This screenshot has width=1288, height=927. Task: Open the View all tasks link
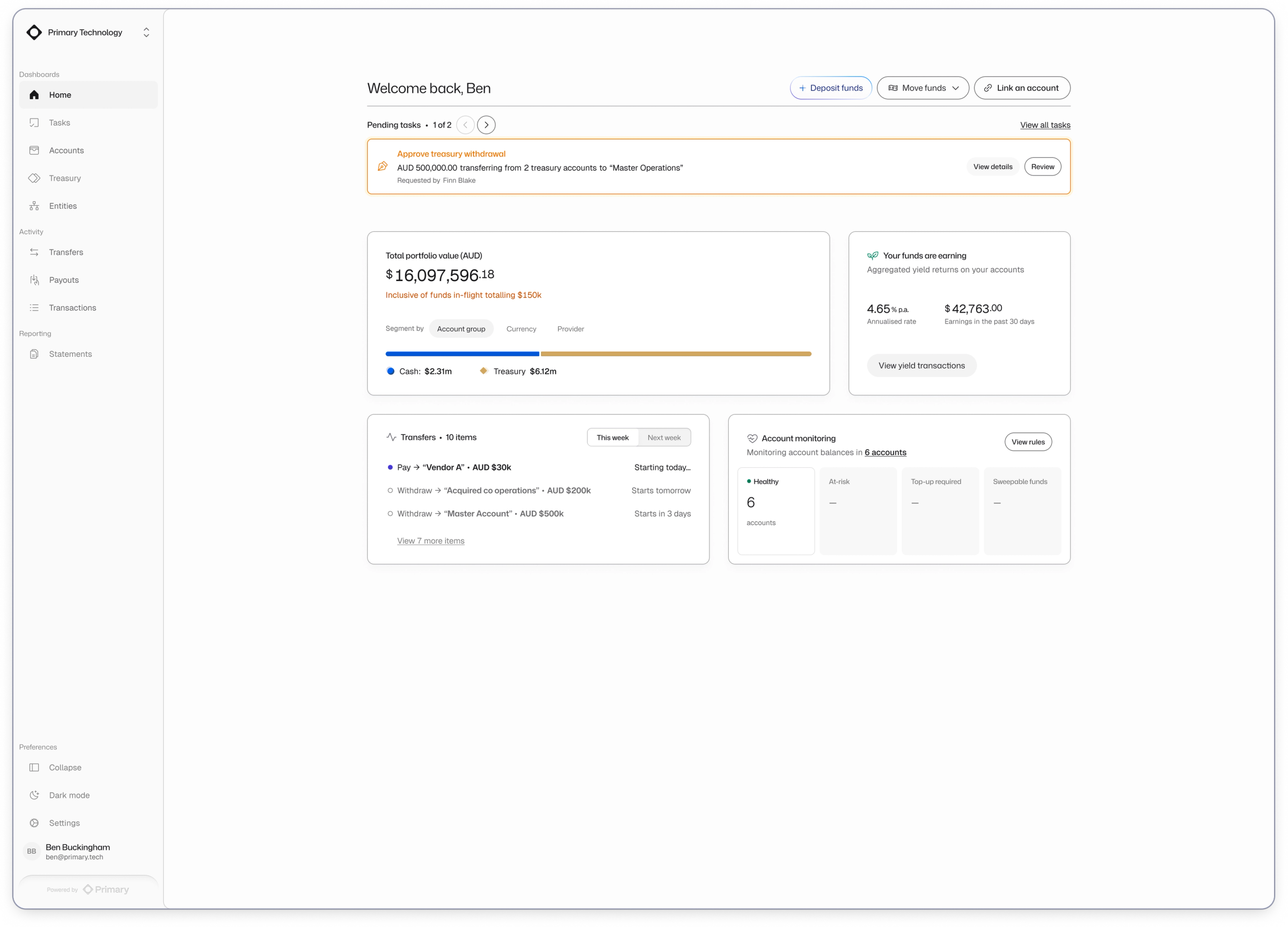pos(1045,125)
